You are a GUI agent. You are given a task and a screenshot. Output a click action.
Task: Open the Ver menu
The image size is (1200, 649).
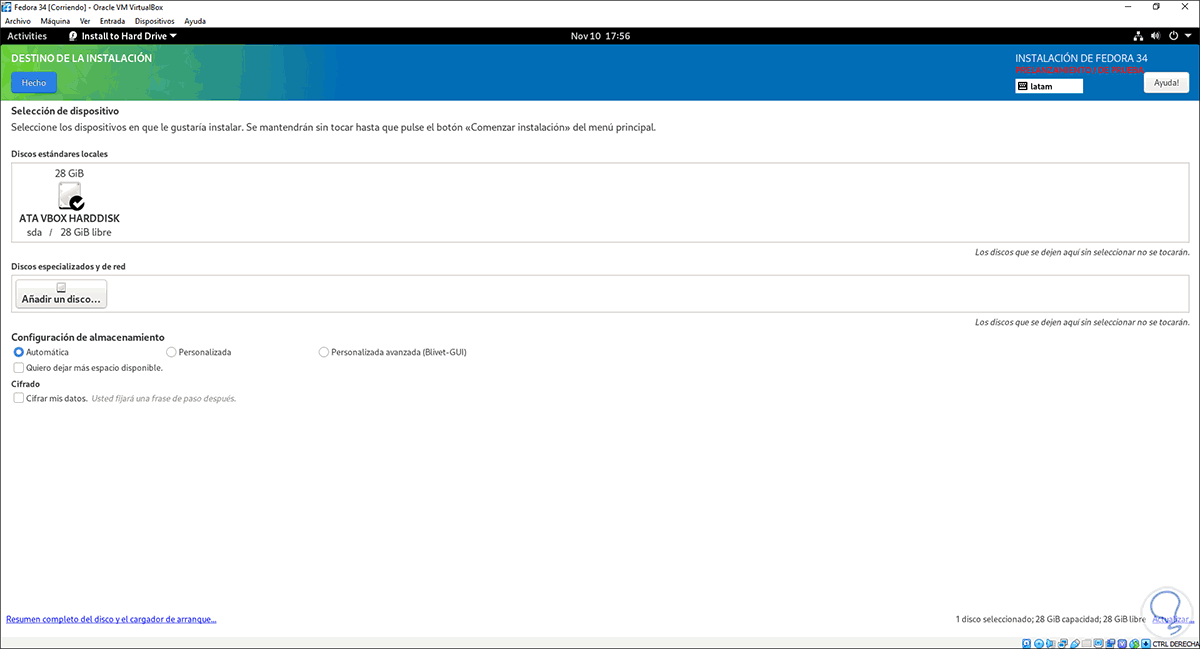coord(86,20)
